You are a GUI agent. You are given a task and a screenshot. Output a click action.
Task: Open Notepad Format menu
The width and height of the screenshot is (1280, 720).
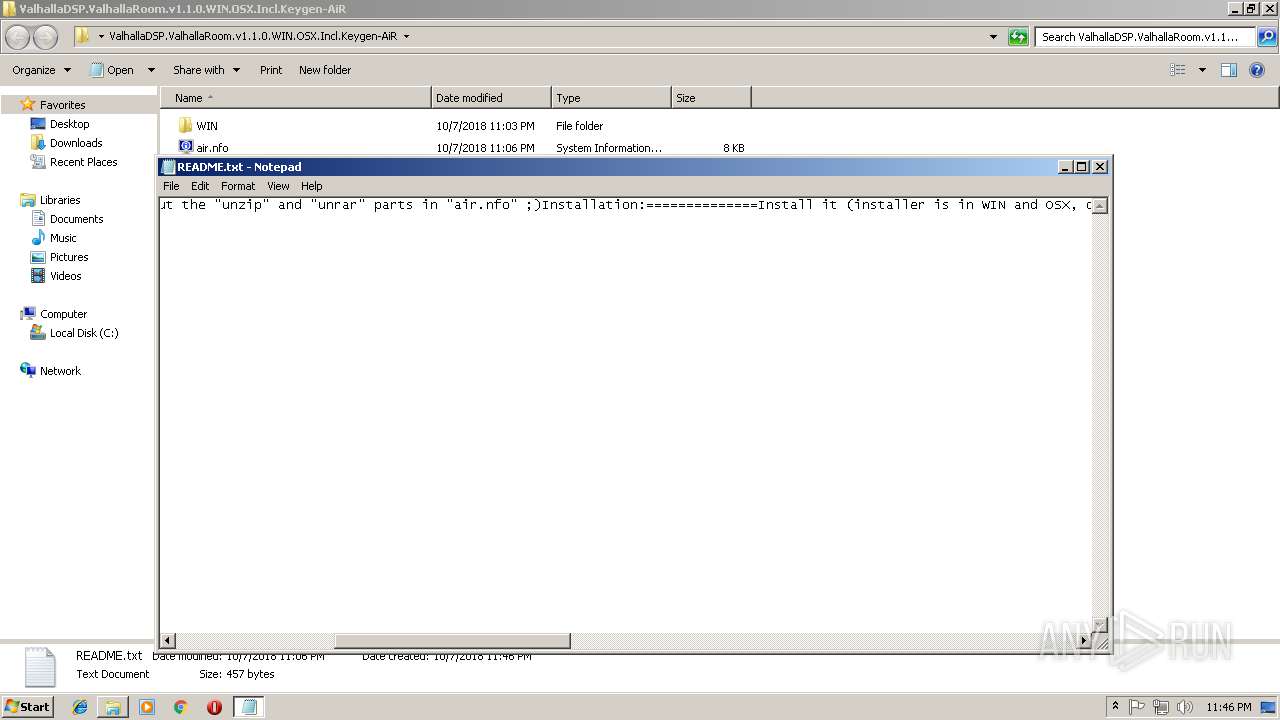click(238, 186)
